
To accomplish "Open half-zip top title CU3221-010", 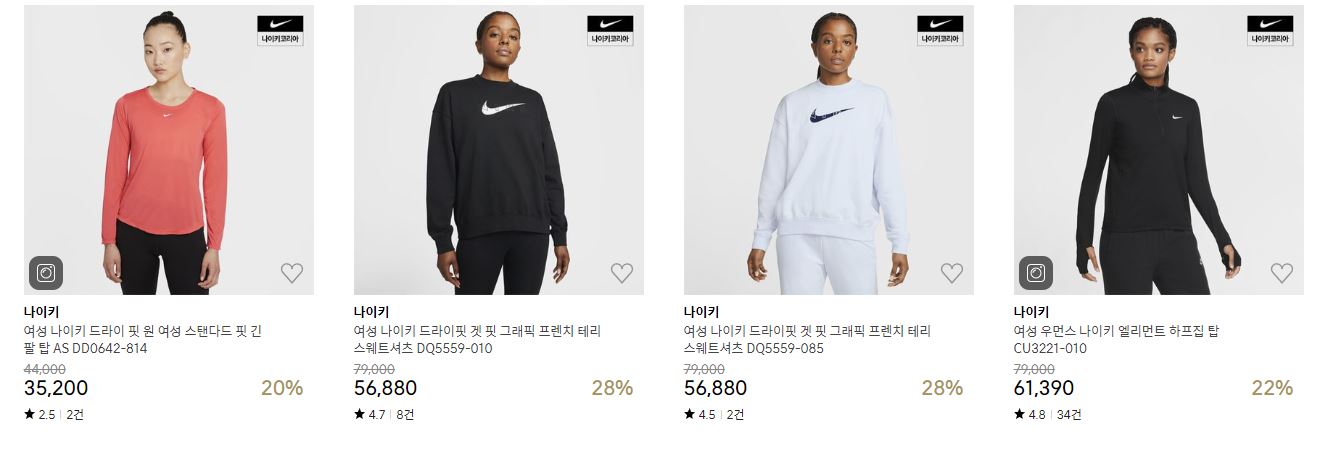I will pos(1116,340).
